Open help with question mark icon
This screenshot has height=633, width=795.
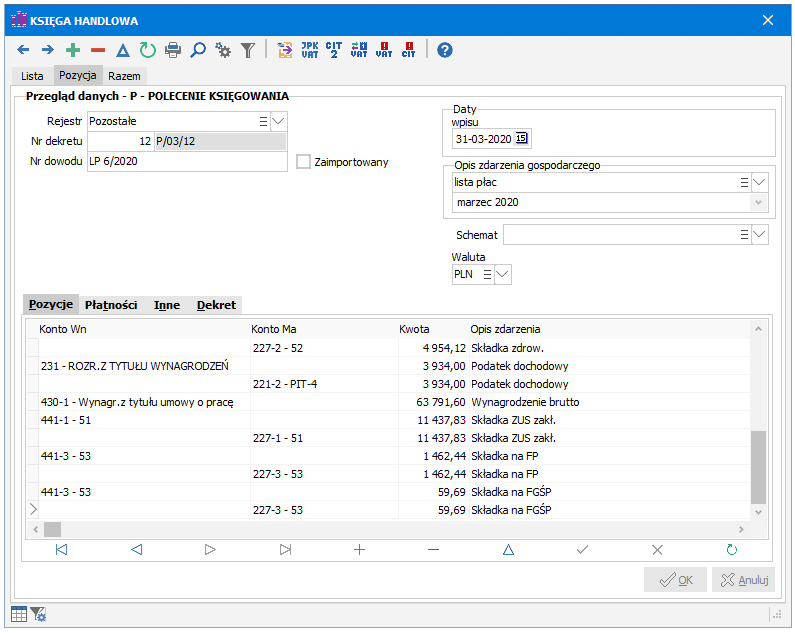pos(445,50)
